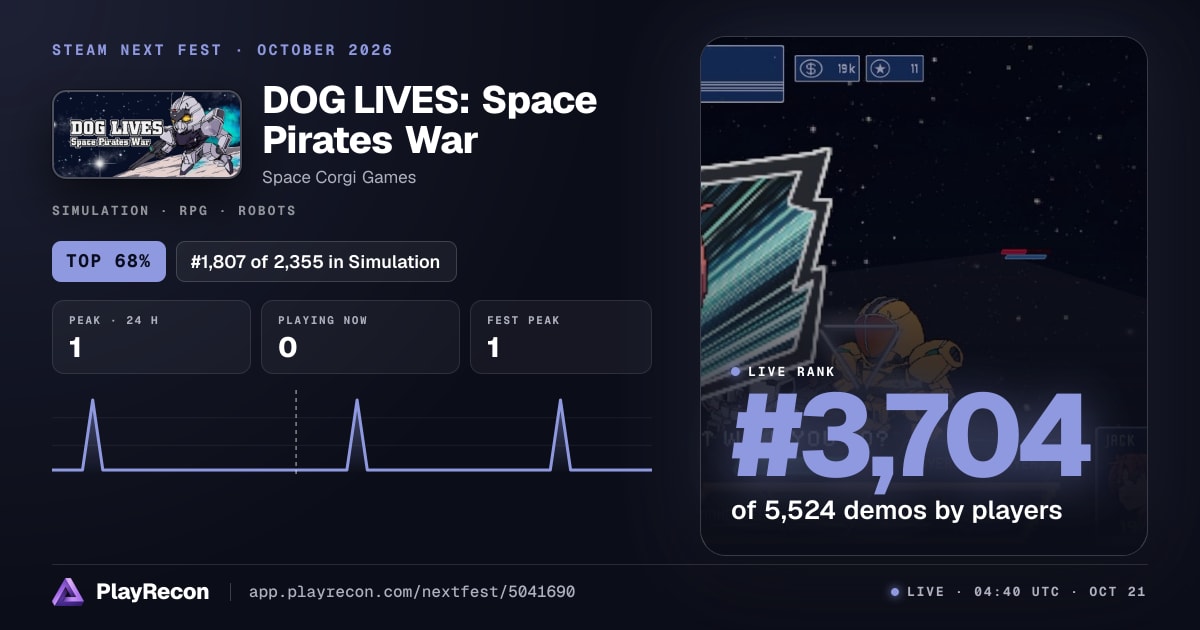Viewport: 1200px width, 630px height.
Task: Open the DOG LIVES game capsule thumbnail
Action: pyautogui.click(x=147, y=135)
